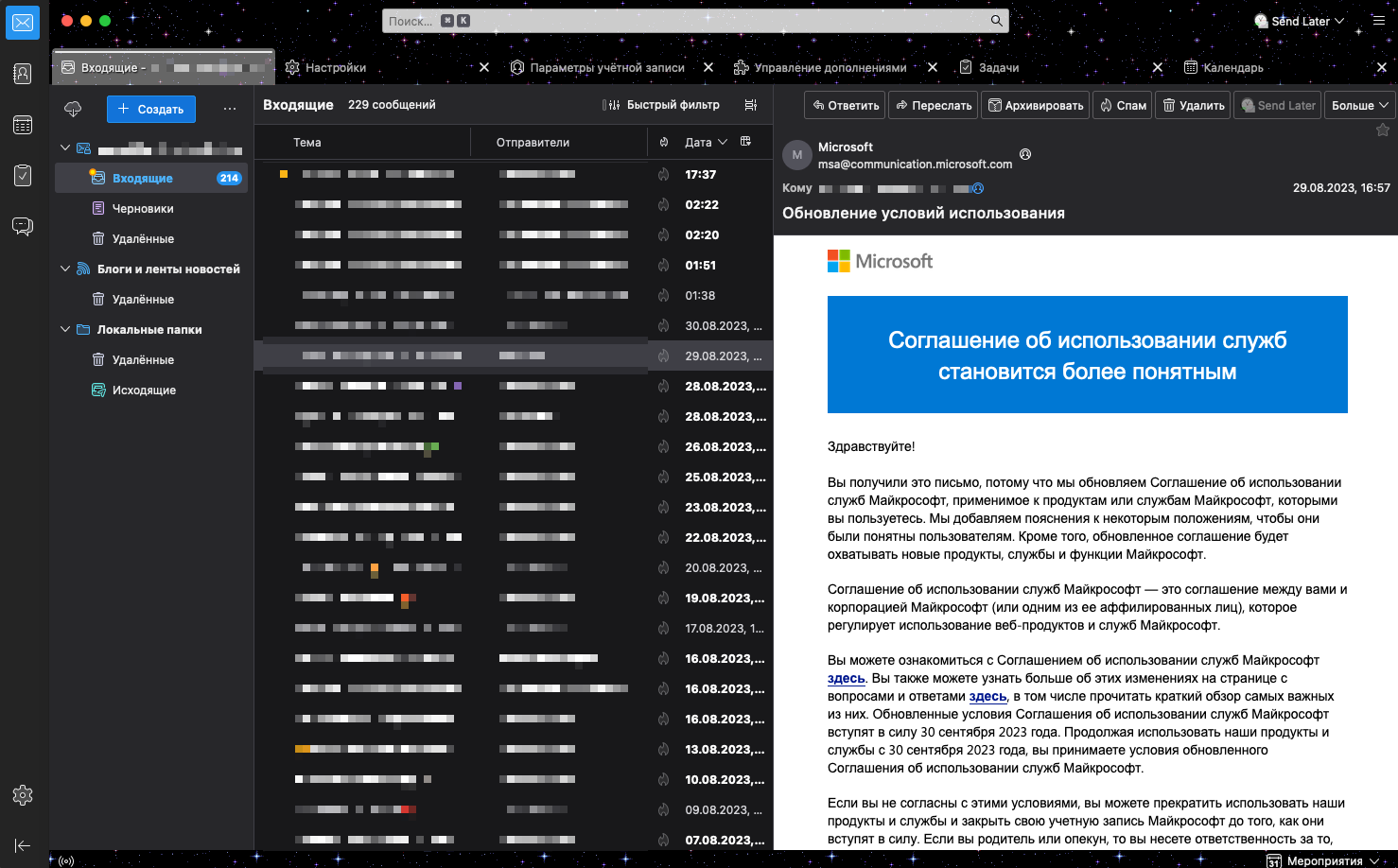Toggle spam flag on the 01:51 message

(663, 265)
